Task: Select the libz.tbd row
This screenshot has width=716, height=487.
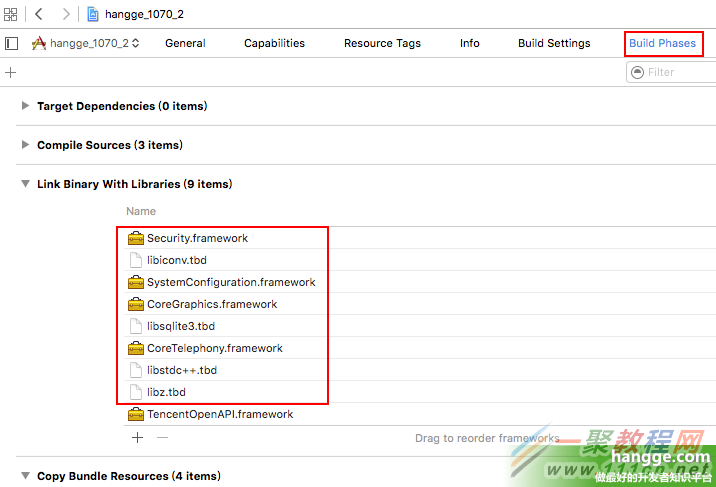Action: pos(420,392)
